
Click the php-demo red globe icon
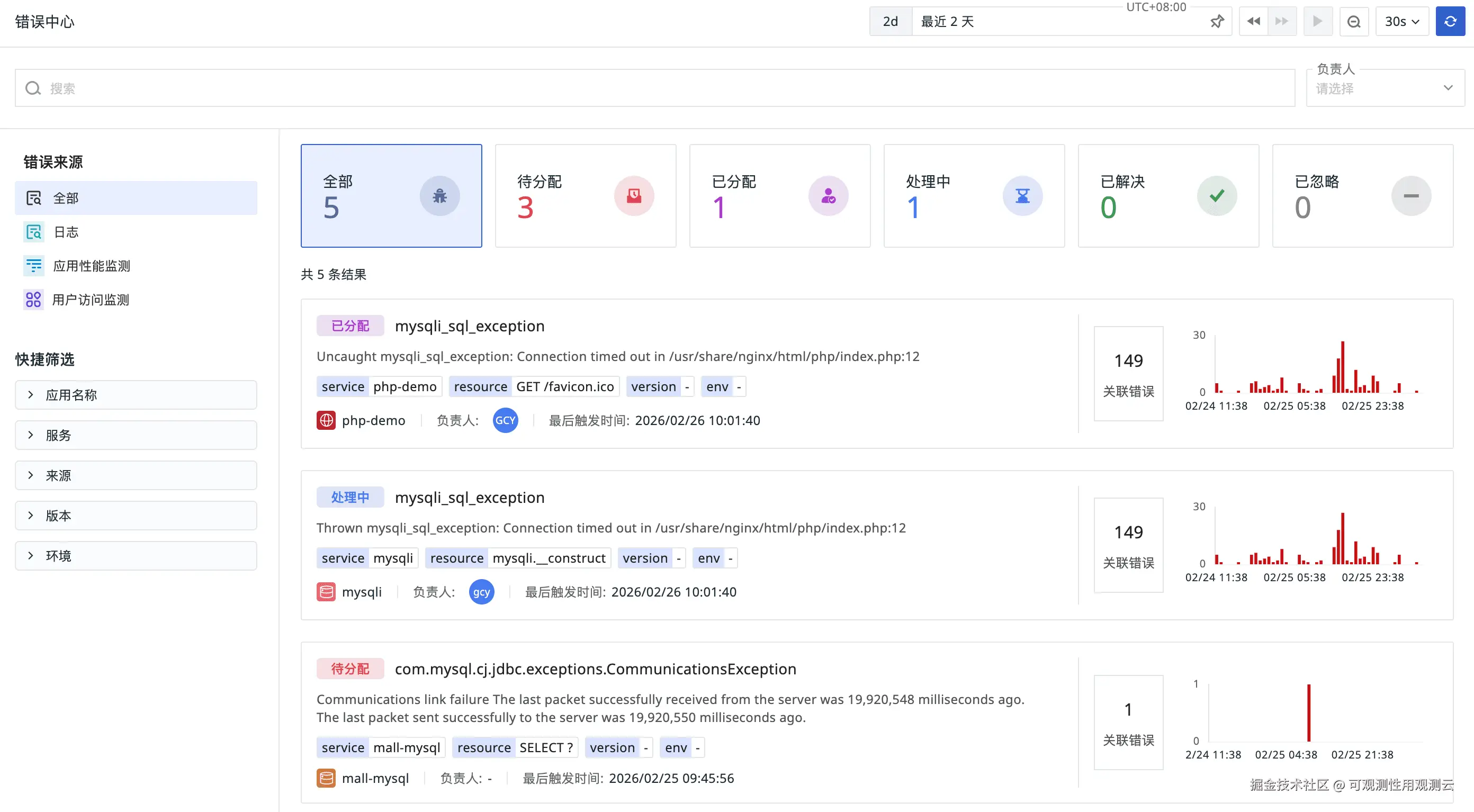pyautogui.click(x=326, y=421)
